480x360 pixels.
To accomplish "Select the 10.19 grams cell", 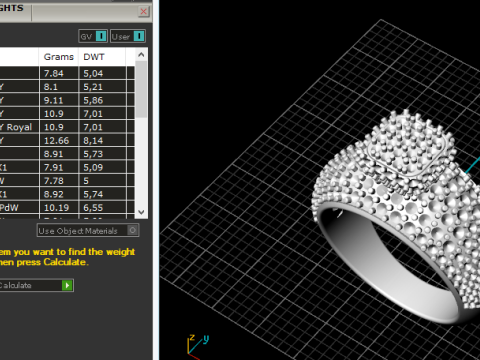I will click(x=59, y=207).
